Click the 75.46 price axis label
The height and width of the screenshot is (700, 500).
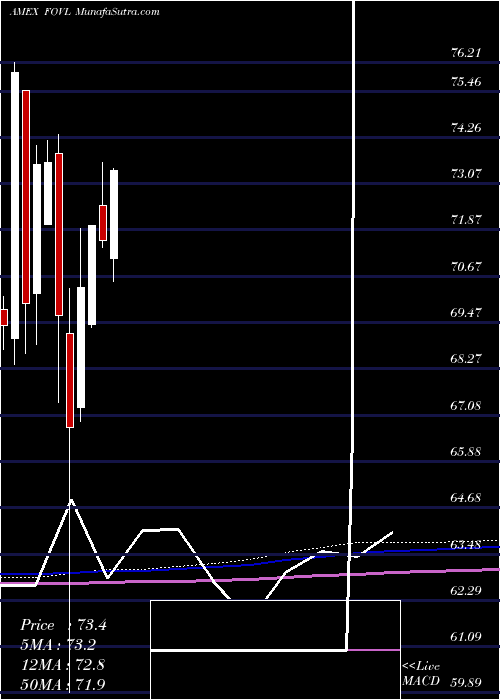coord(466,82)
